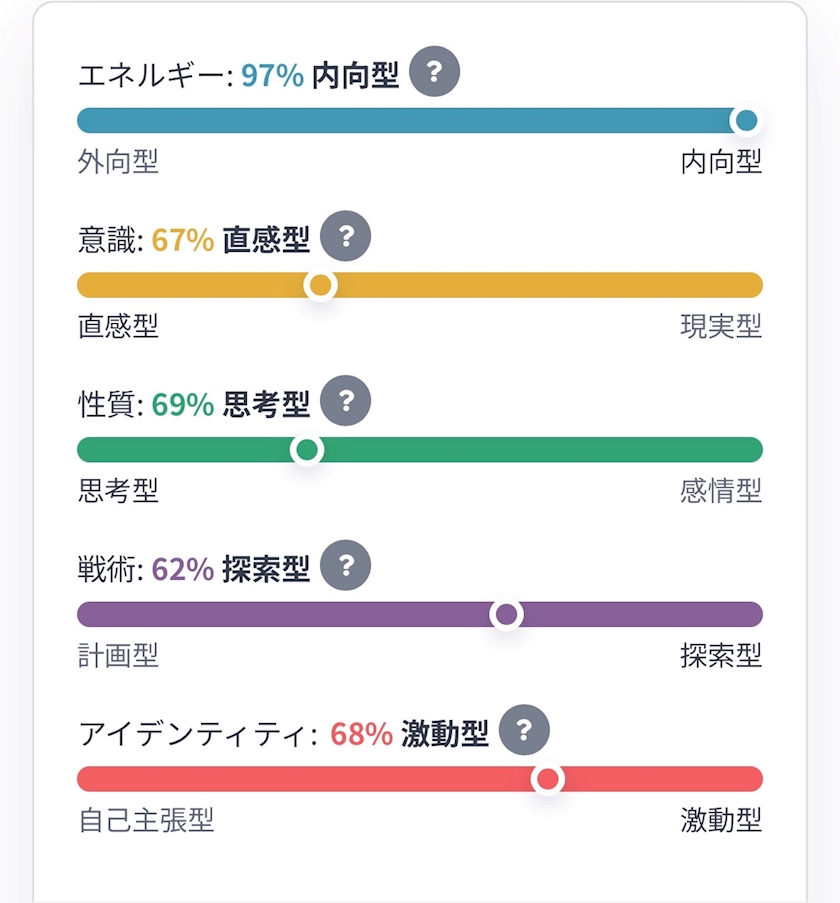Viewport: 840px width, 903px height.
Task: Click the red アイデンティティ slider handle
Action: 548,779
